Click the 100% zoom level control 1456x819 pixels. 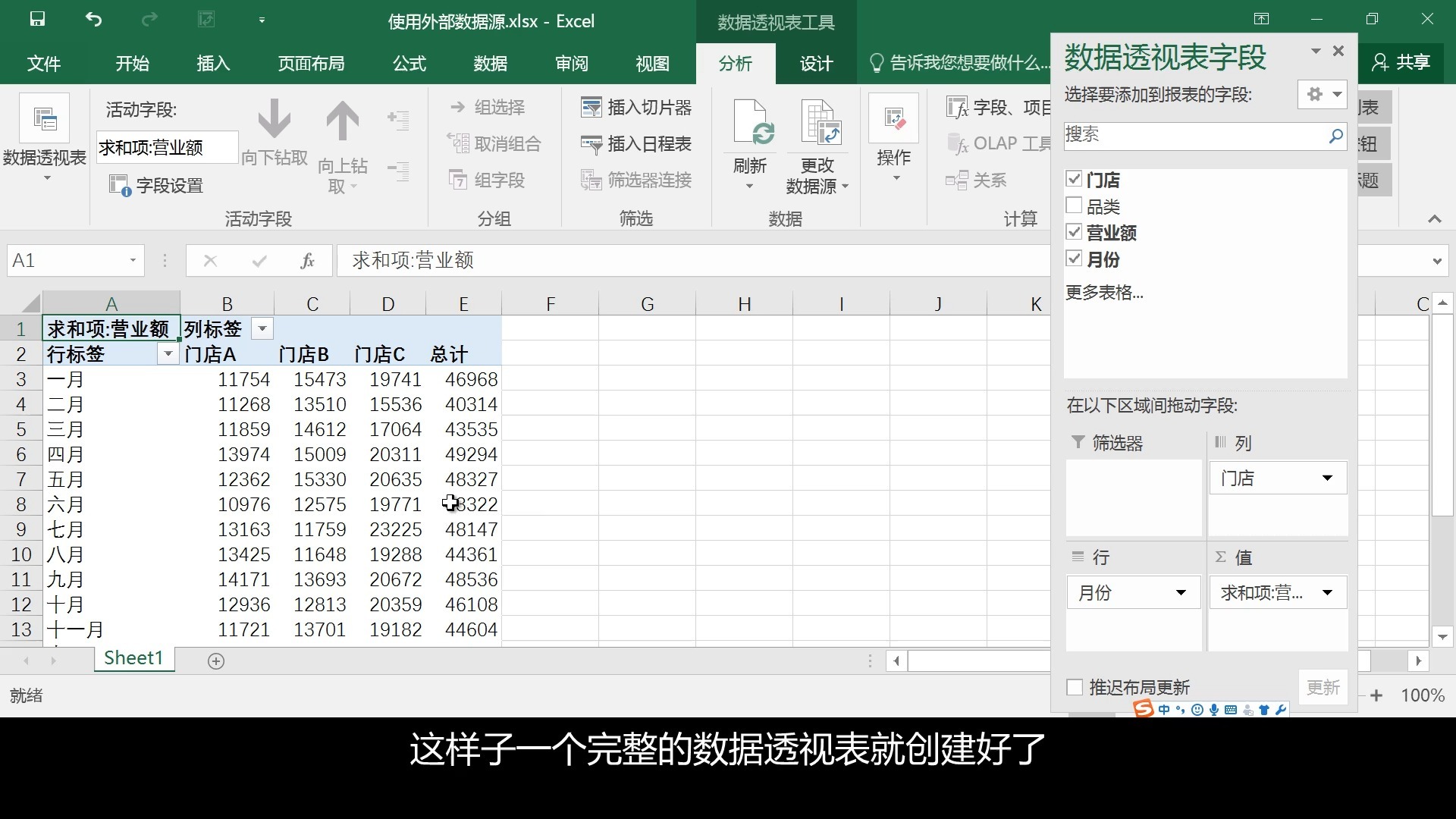tap(1423, 695)
